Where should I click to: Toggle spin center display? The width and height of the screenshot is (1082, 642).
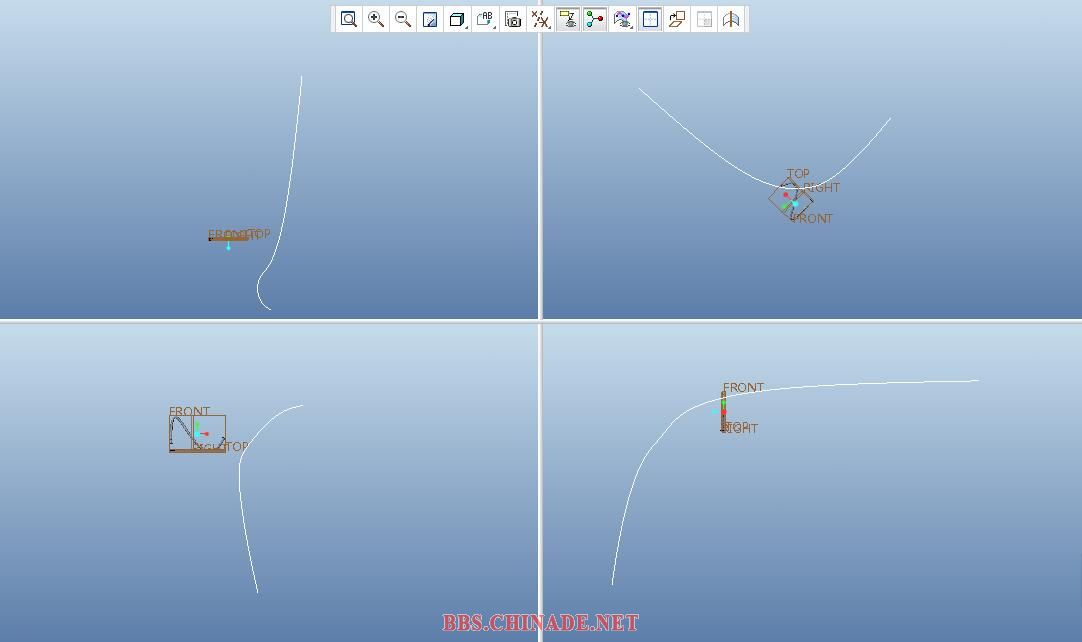coord(595,19)
